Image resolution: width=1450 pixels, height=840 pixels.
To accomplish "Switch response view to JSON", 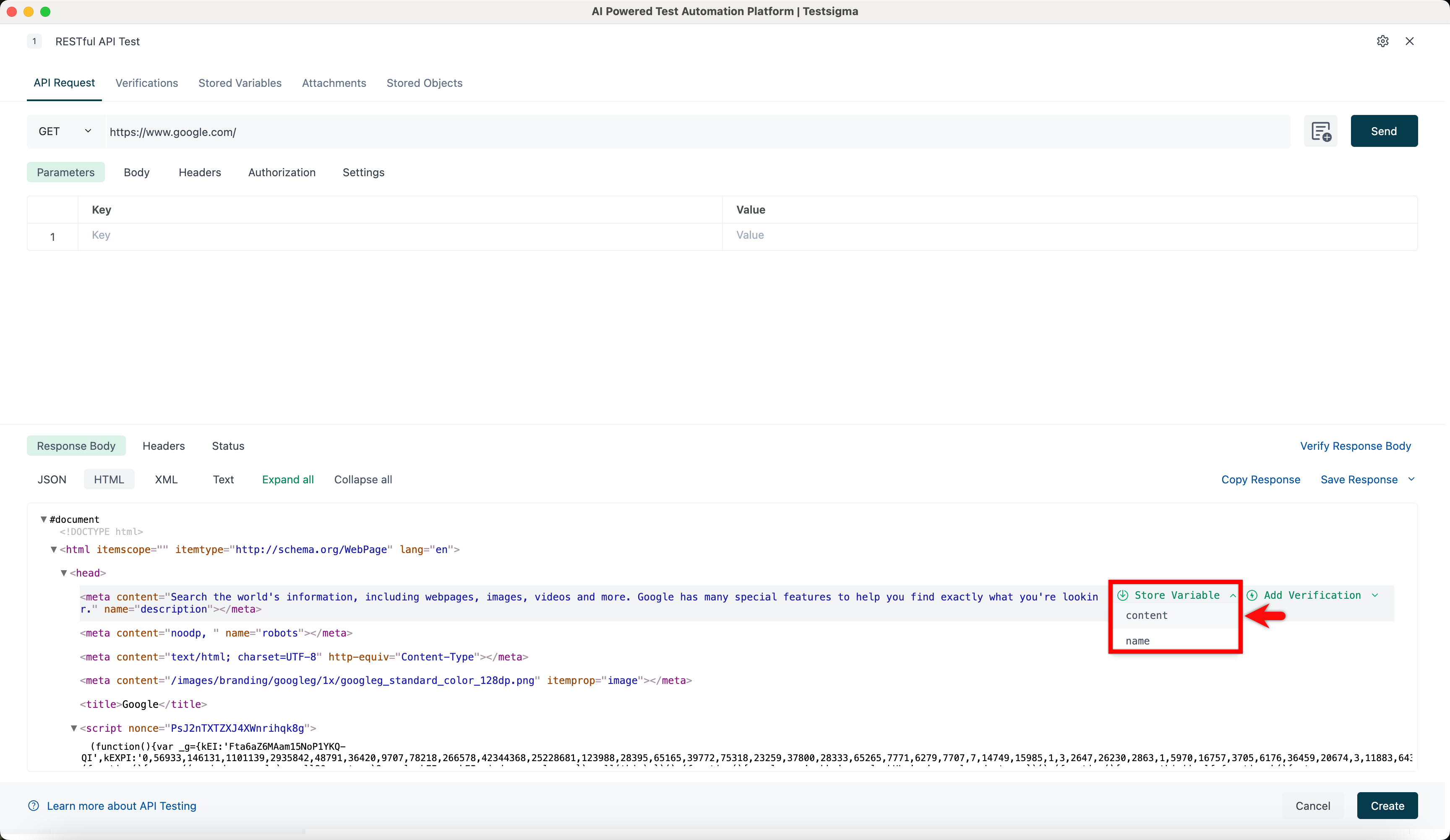I will coord(51,479).
